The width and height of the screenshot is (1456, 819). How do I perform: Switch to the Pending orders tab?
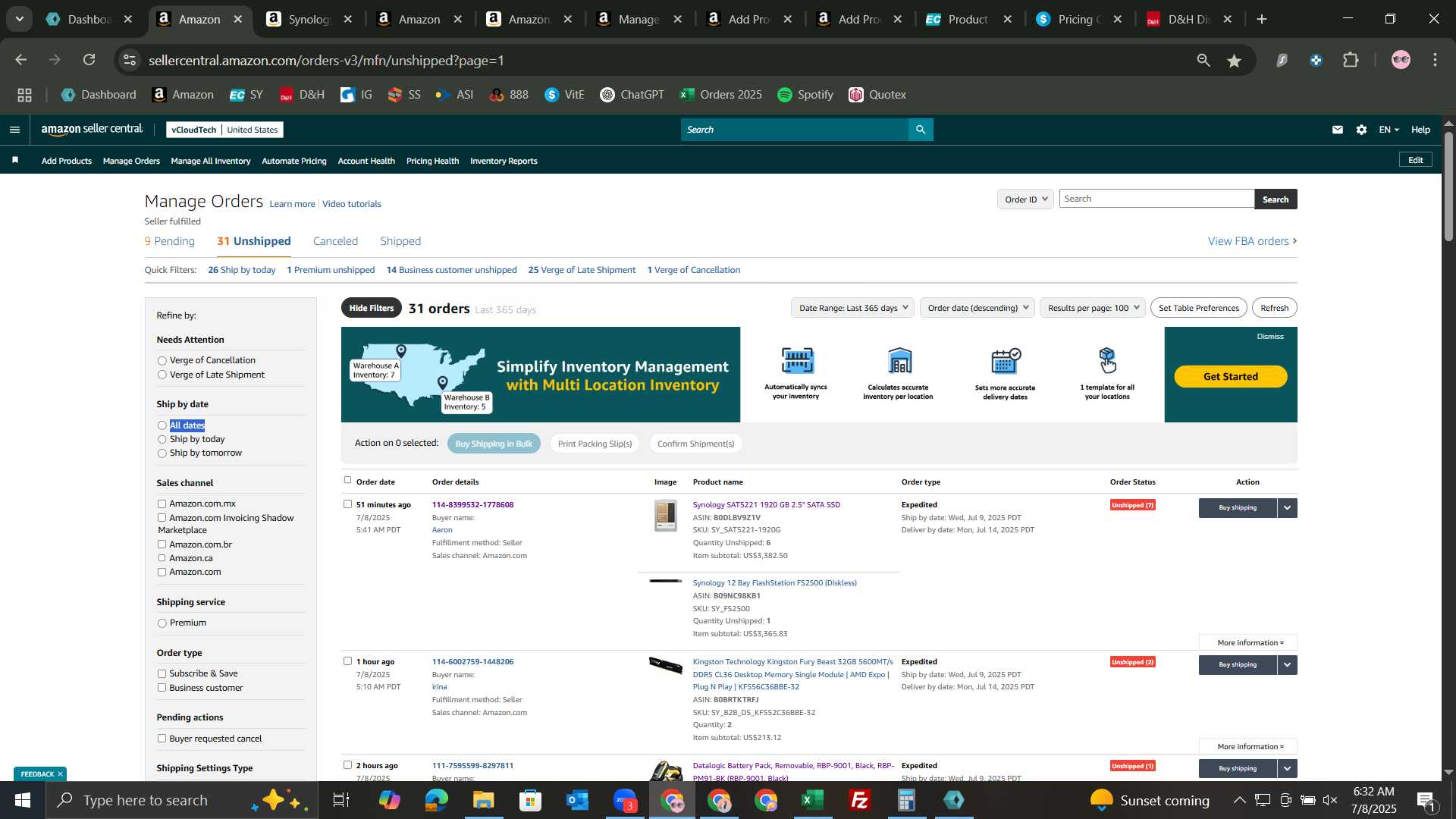tap(170, 241)
